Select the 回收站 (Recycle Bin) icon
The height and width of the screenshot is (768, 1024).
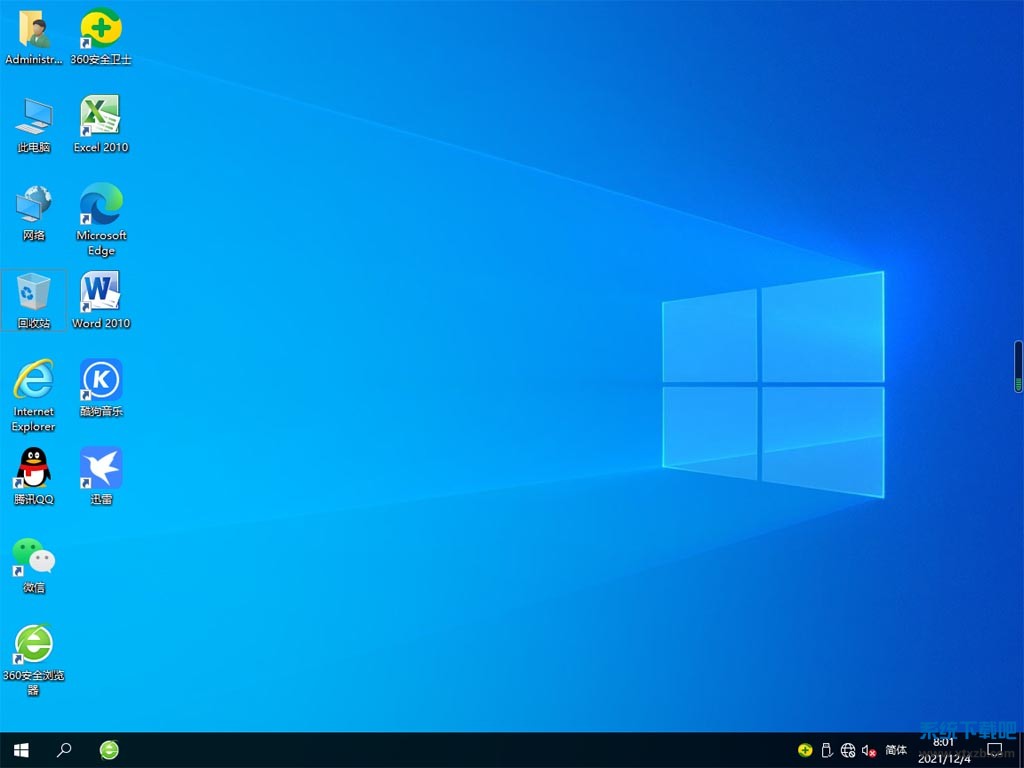[x=33, y=293]
